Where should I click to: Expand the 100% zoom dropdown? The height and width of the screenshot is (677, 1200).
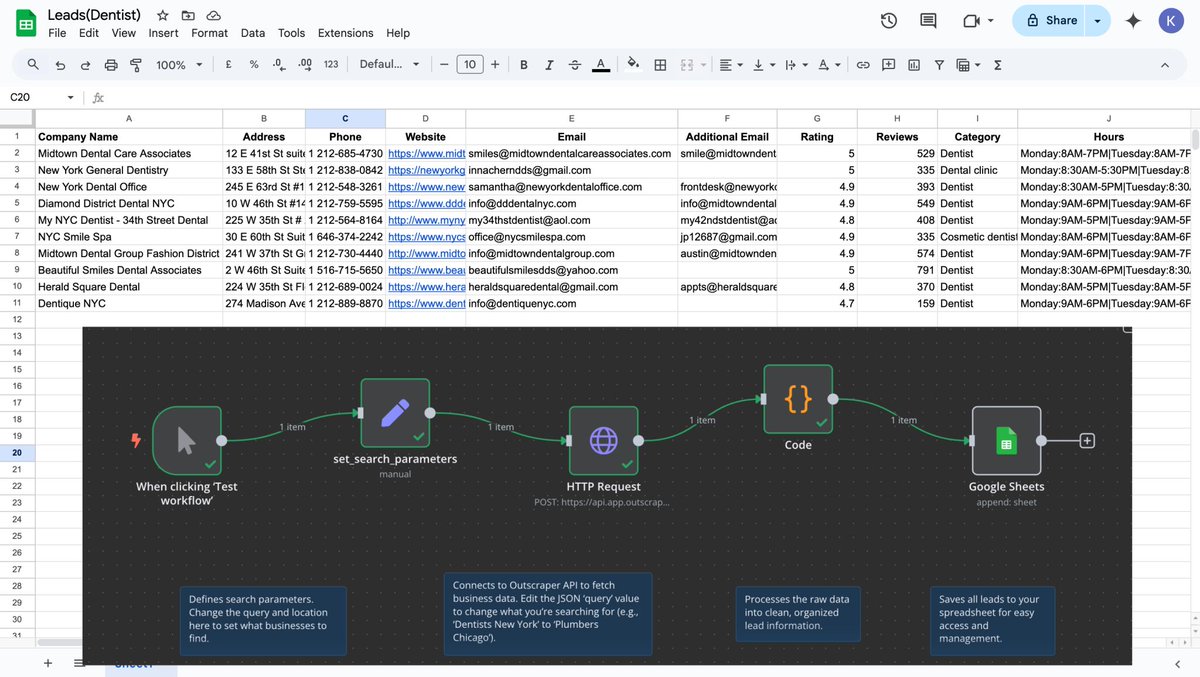pyautogui.click(x=179, y=65)
